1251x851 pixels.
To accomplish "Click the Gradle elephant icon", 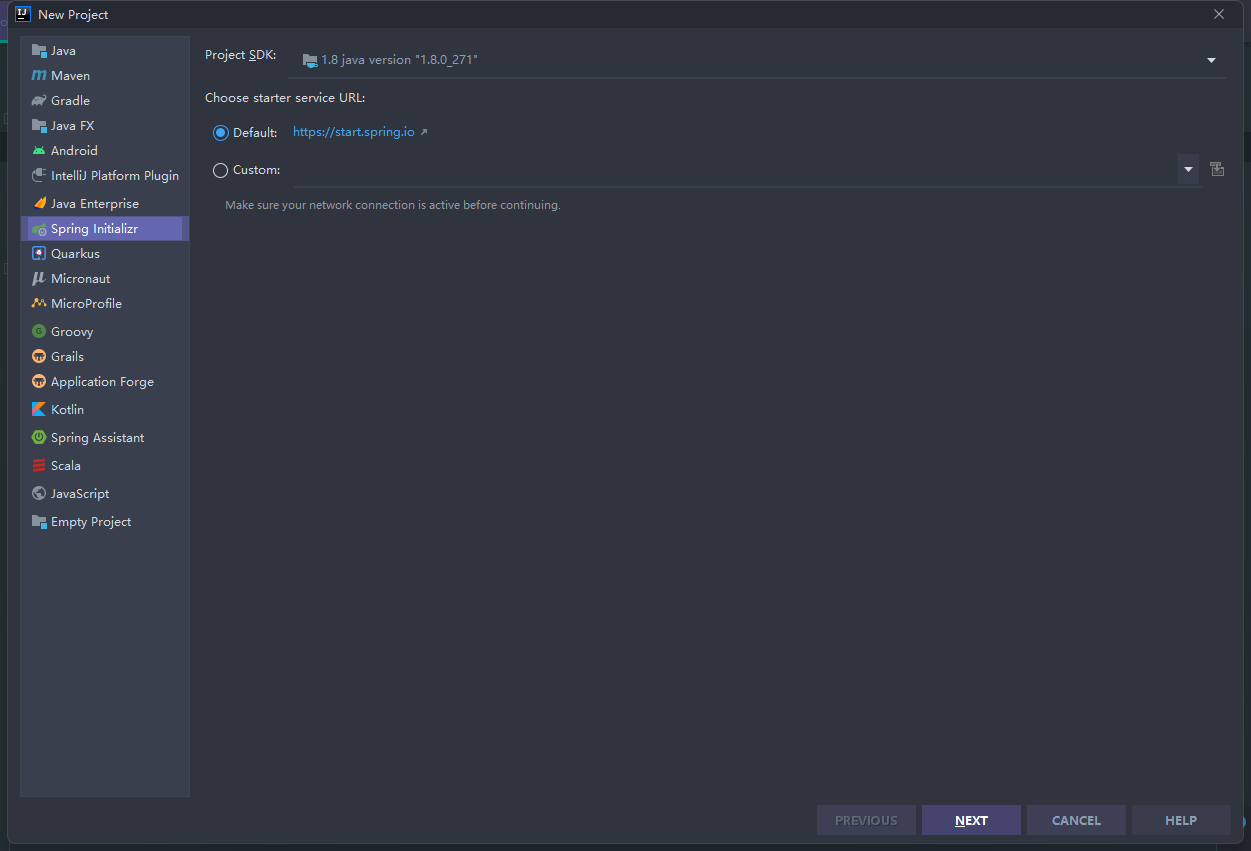I will coord(39,101).
